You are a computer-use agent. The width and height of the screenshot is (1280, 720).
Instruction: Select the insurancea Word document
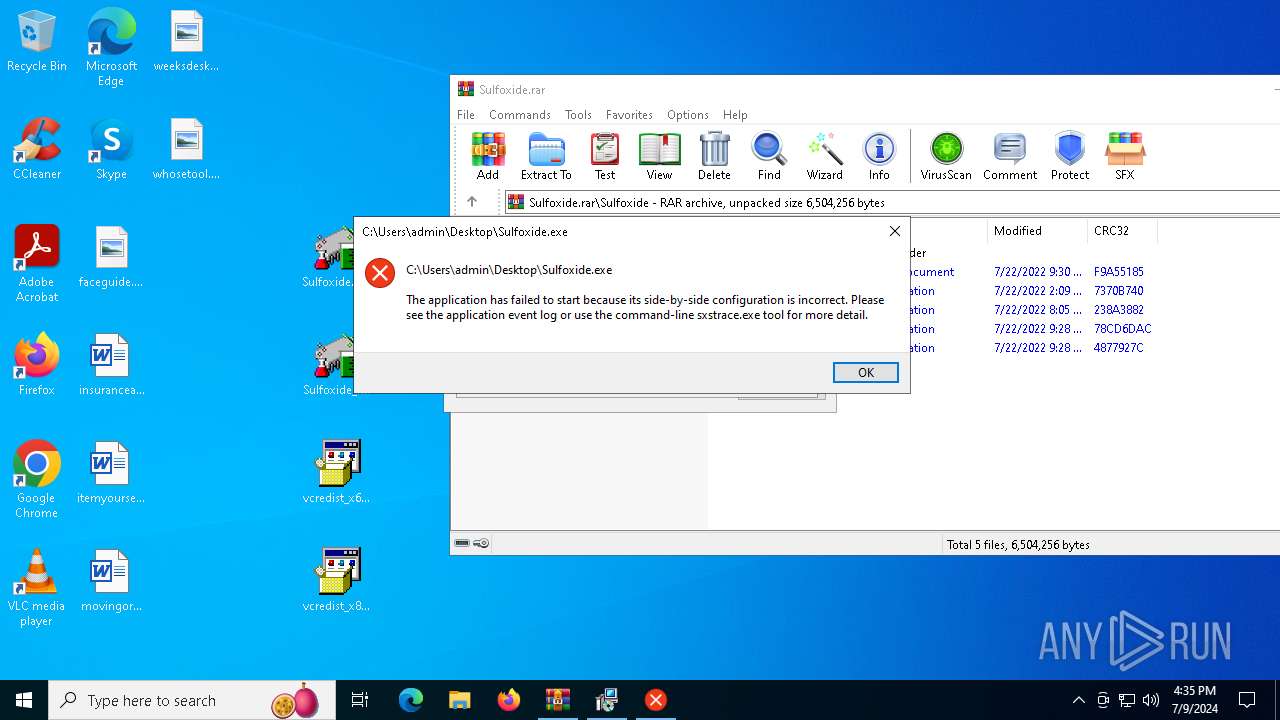point(111,365)
